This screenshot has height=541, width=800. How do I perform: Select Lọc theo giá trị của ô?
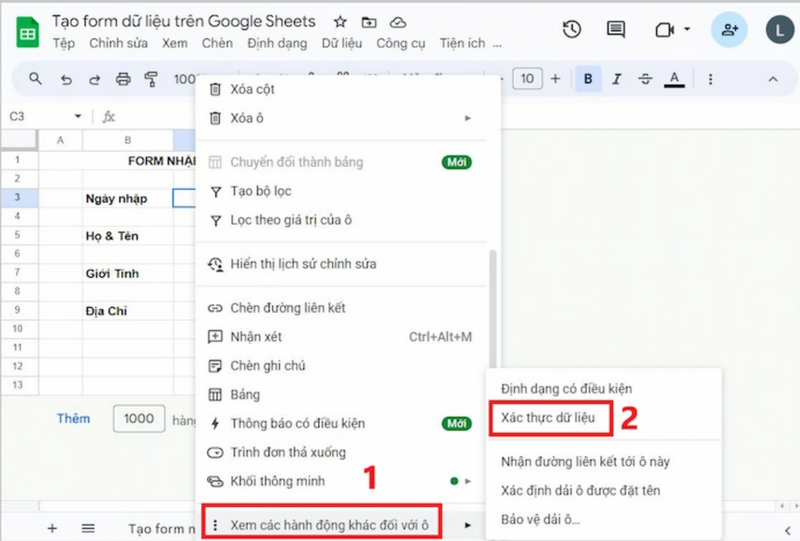[340, 220]
